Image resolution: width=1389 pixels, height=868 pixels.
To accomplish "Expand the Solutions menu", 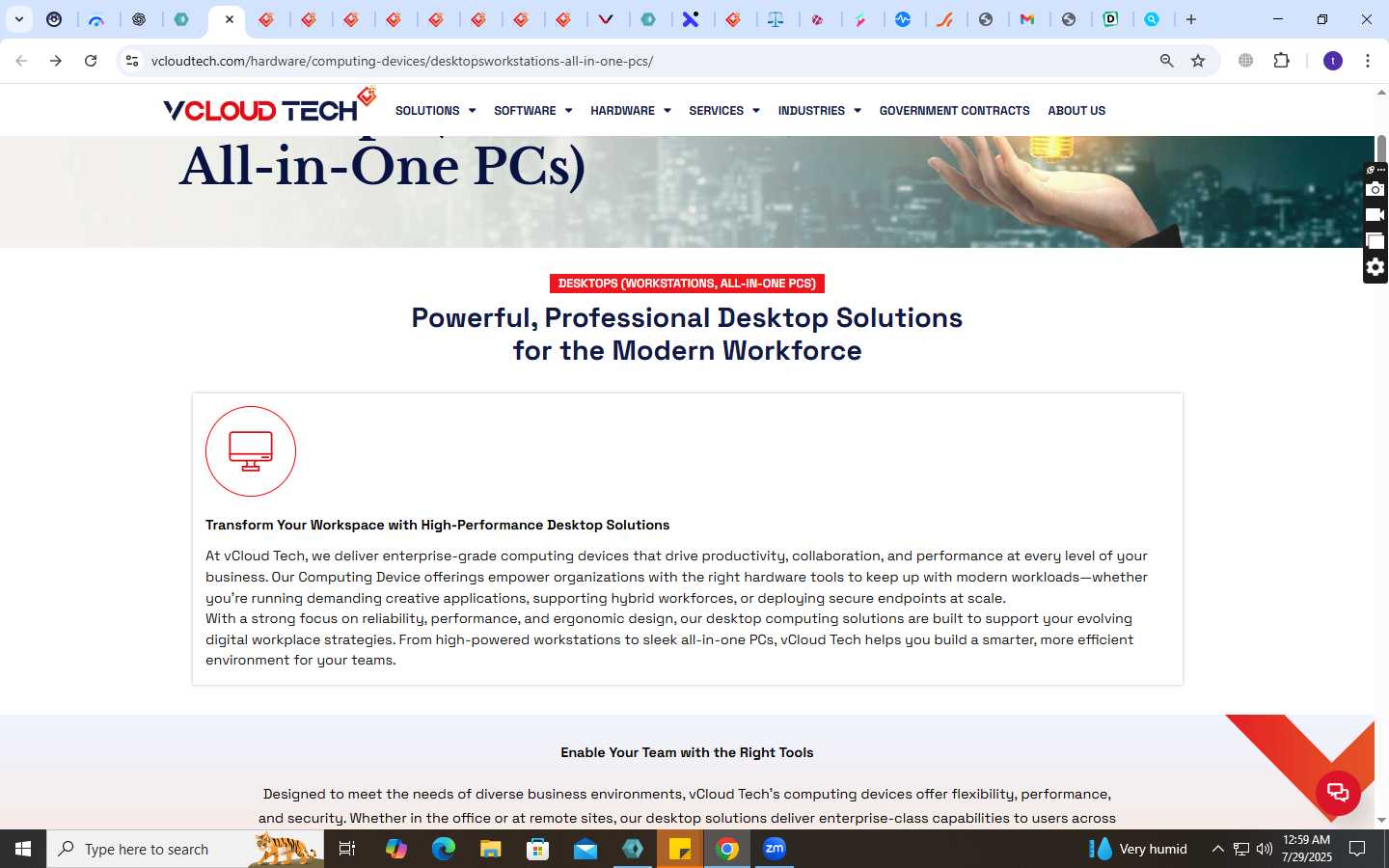I will pos(435,111).
